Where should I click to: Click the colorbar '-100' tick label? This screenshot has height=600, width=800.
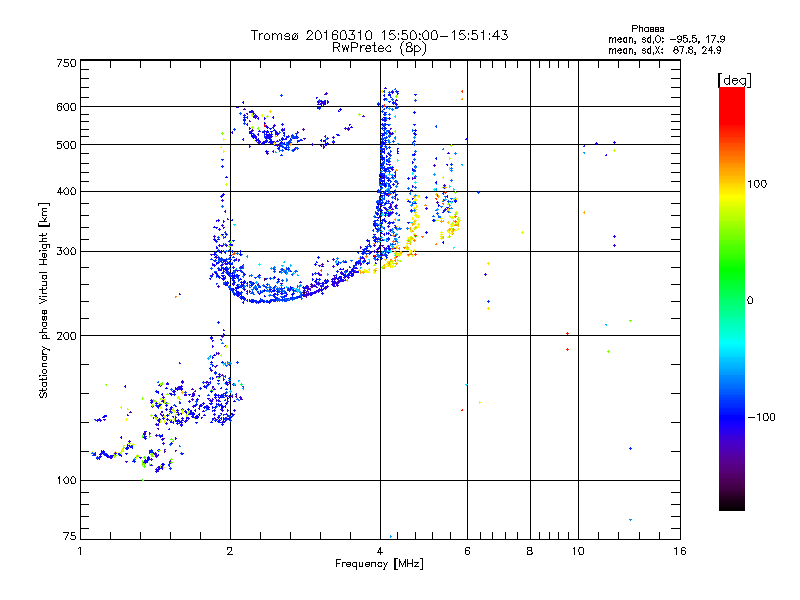pos(761,417)
